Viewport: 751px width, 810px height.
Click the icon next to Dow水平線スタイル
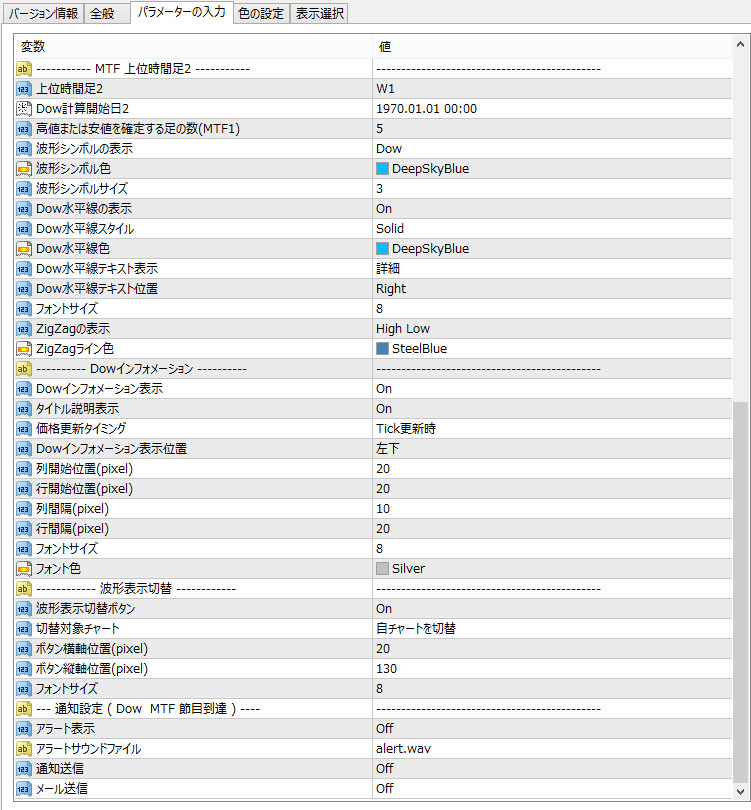(24, 229)
